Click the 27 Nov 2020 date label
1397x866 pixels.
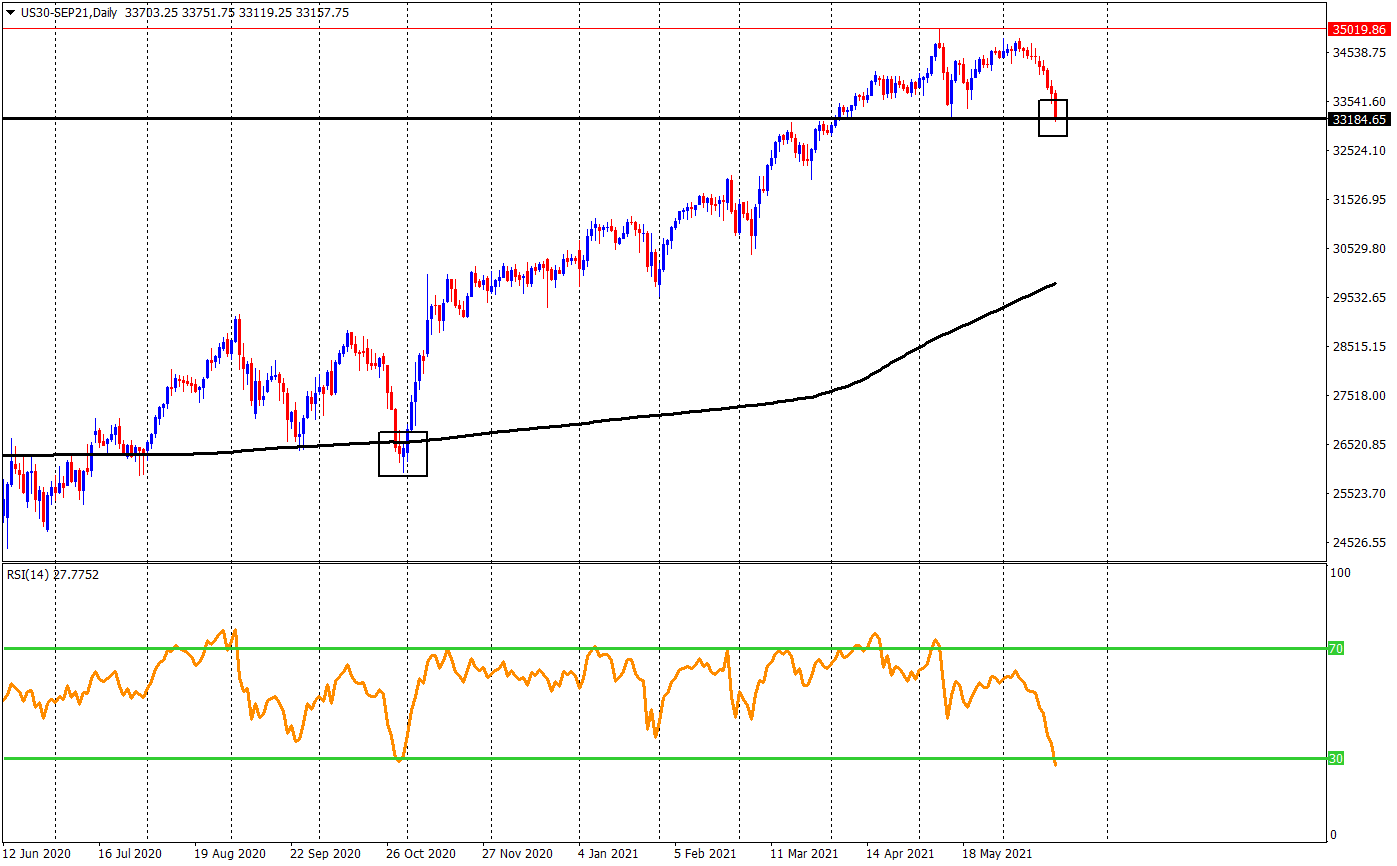(x=517, y=854)
